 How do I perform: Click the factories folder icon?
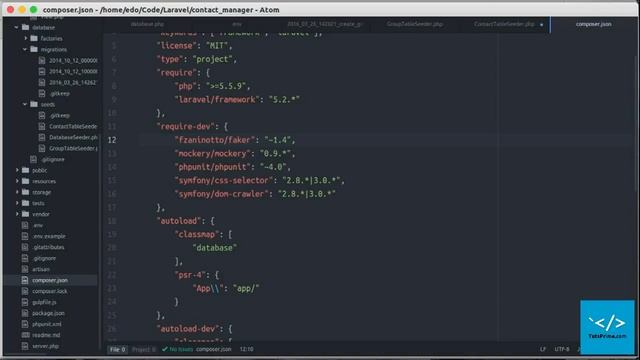pos(34,38)
